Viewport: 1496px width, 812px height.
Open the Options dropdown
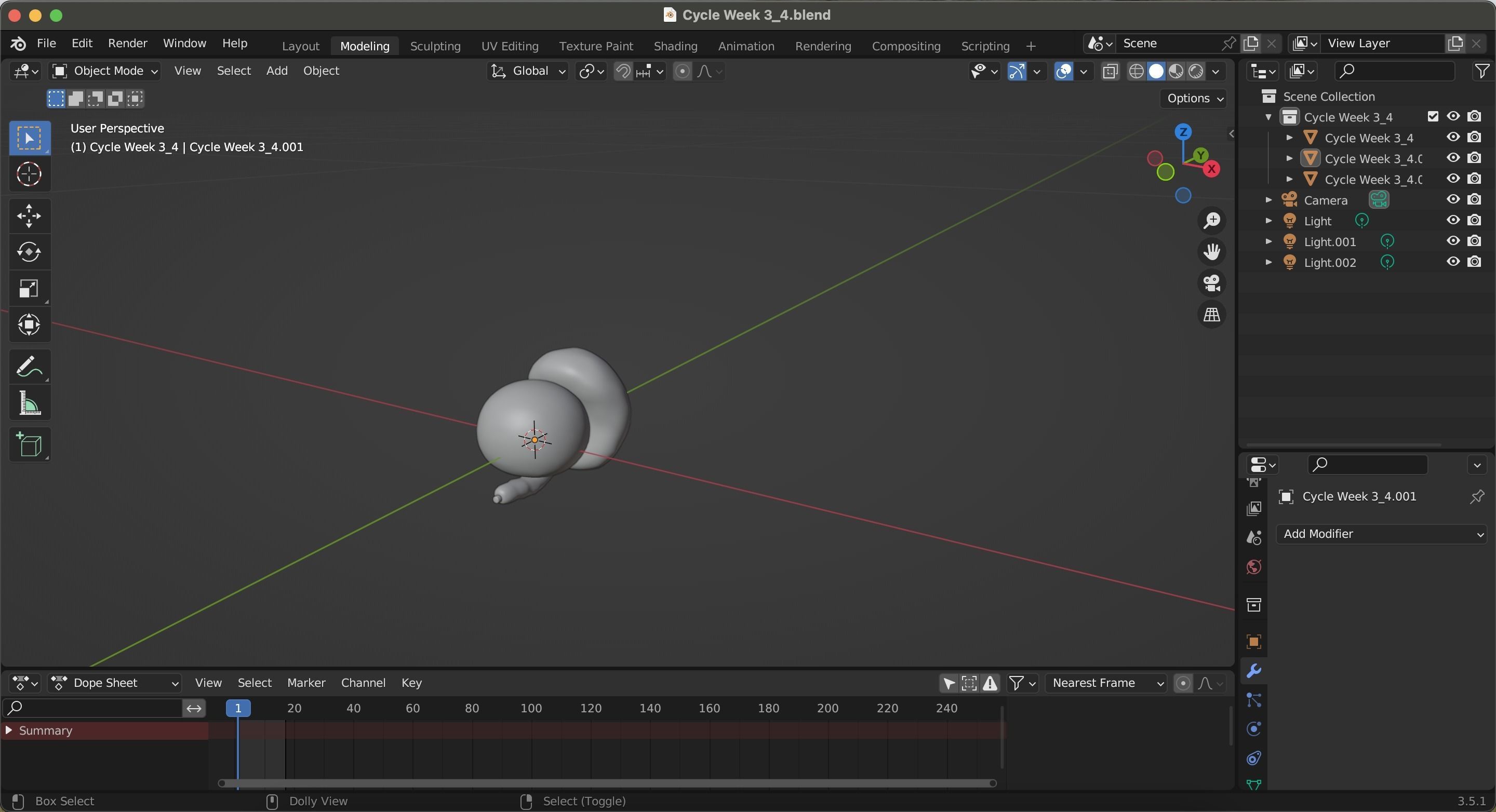coord(1194,98)
